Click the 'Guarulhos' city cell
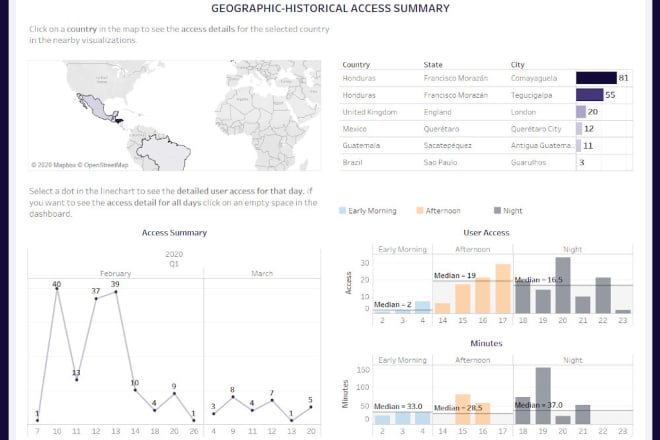660x440 pixels. 528,163
